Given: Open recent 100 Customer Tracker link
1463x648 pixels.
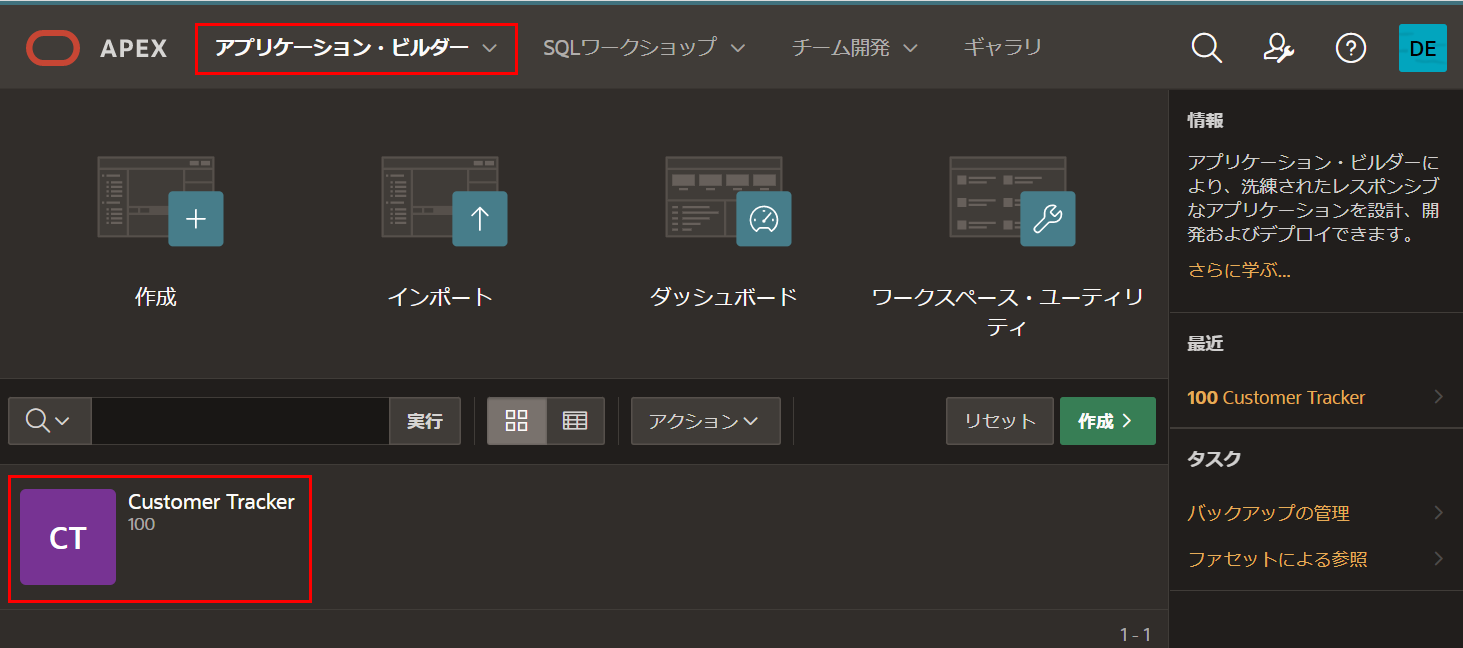Looking at the screenshot, I should coord(1276,397).
